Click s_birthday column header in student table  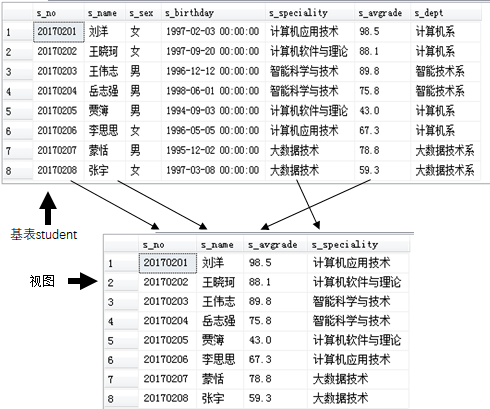[213, 13]
